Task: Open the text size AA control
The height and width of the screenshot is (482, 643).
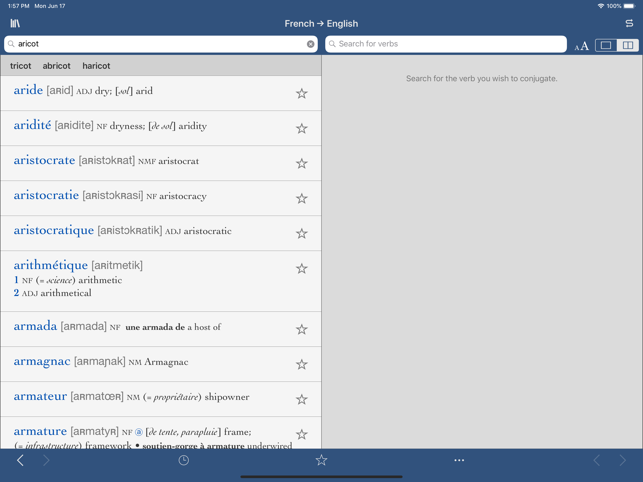Action: [581, 46]
